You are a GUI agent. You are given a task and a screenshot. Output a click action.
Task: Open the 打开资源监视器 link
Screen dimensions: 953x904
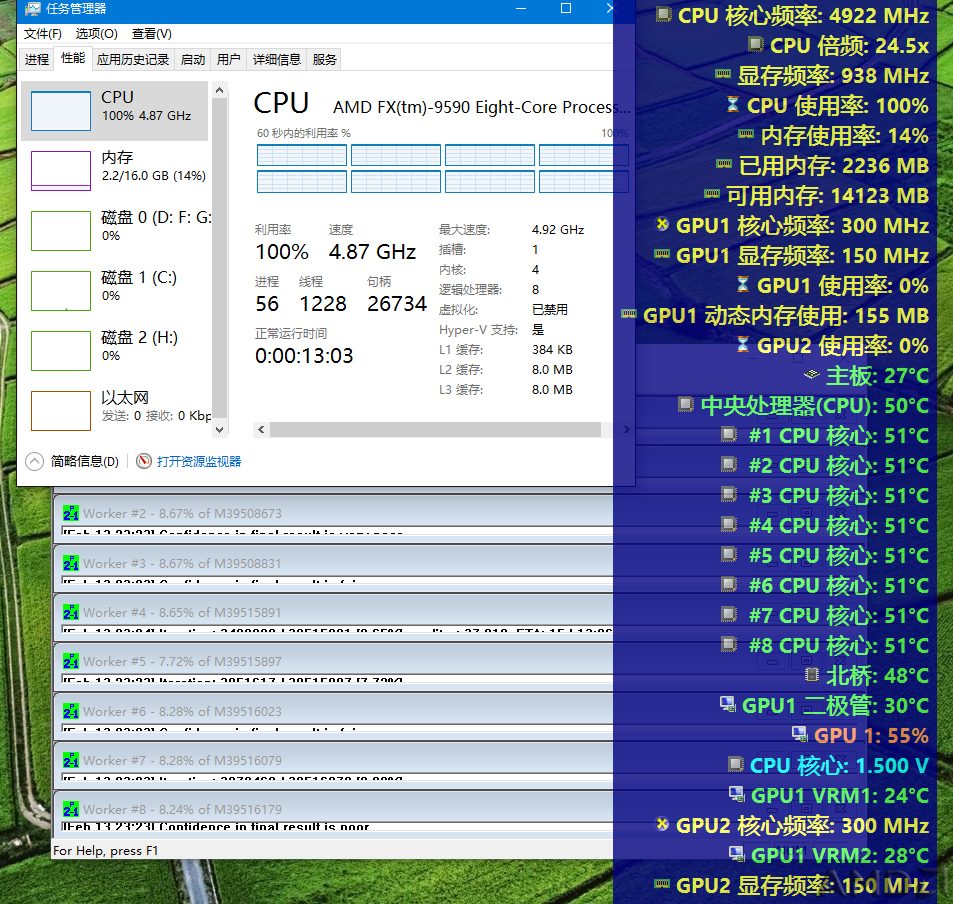pyautogui.click(x=199, y=462)
